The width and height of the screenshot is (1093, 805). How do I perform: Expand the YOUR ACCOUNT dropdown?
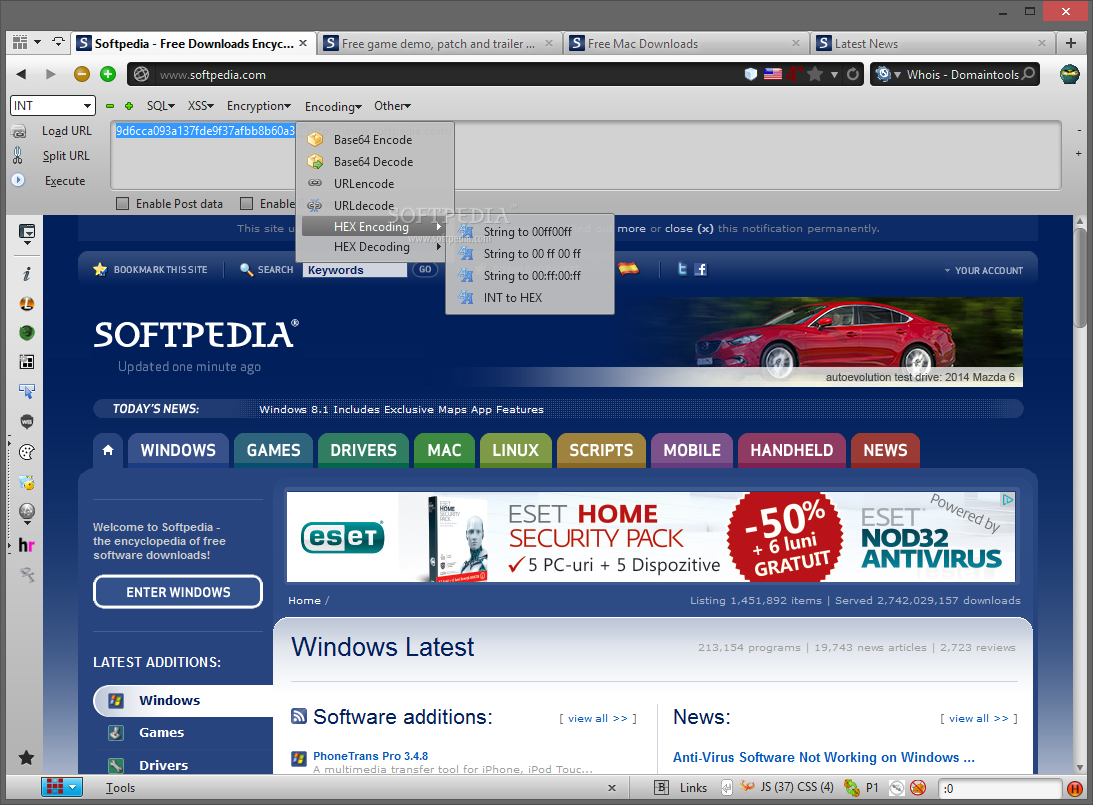coord(984,270)
